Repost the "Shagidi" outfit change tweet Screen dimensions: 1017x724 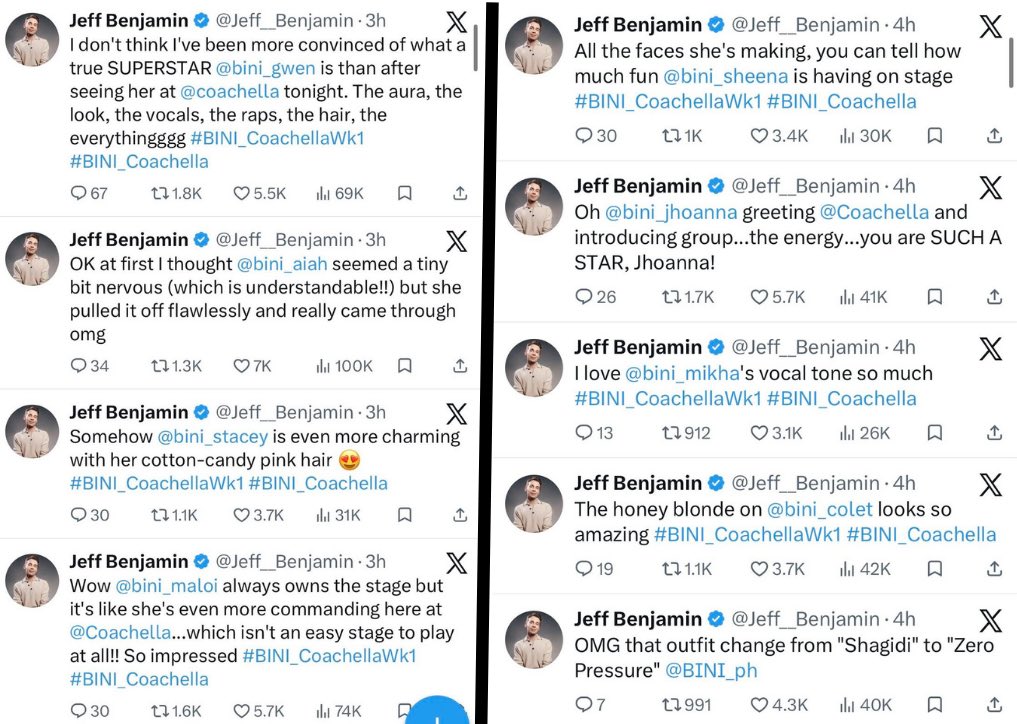(x=671, y=705)
